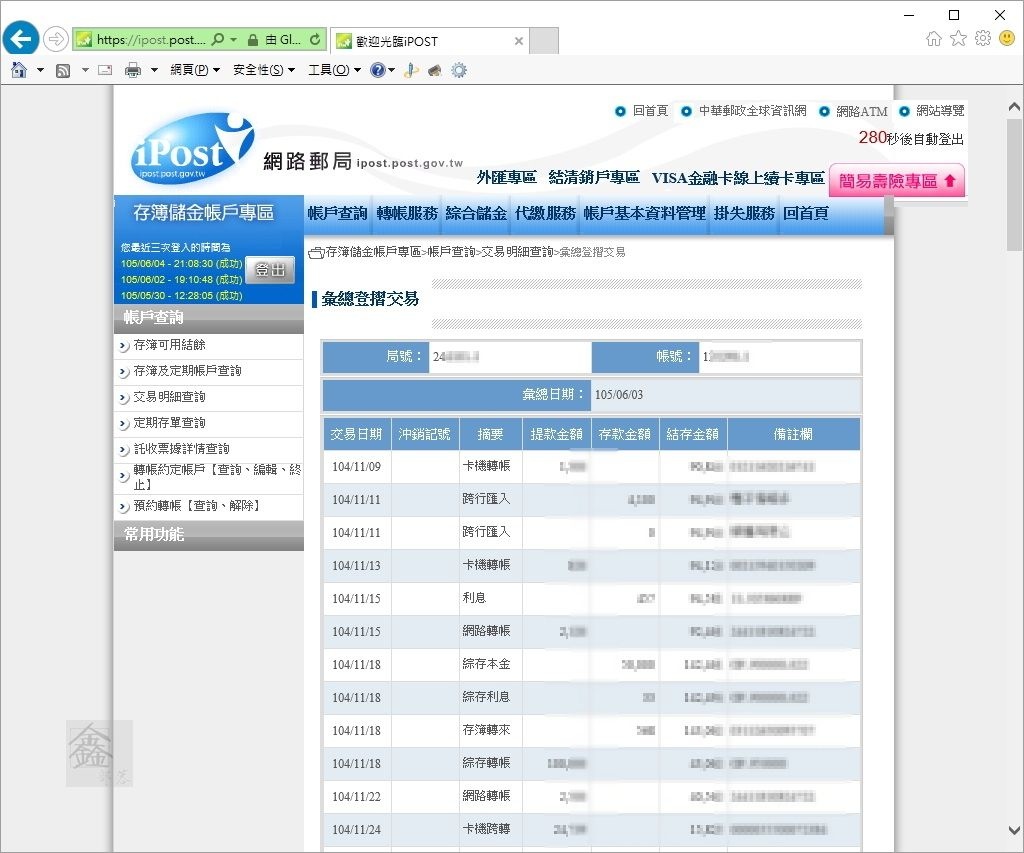1024x853 pixels.
Task: Click the Home icon at top right
Action: coord(934,39)
